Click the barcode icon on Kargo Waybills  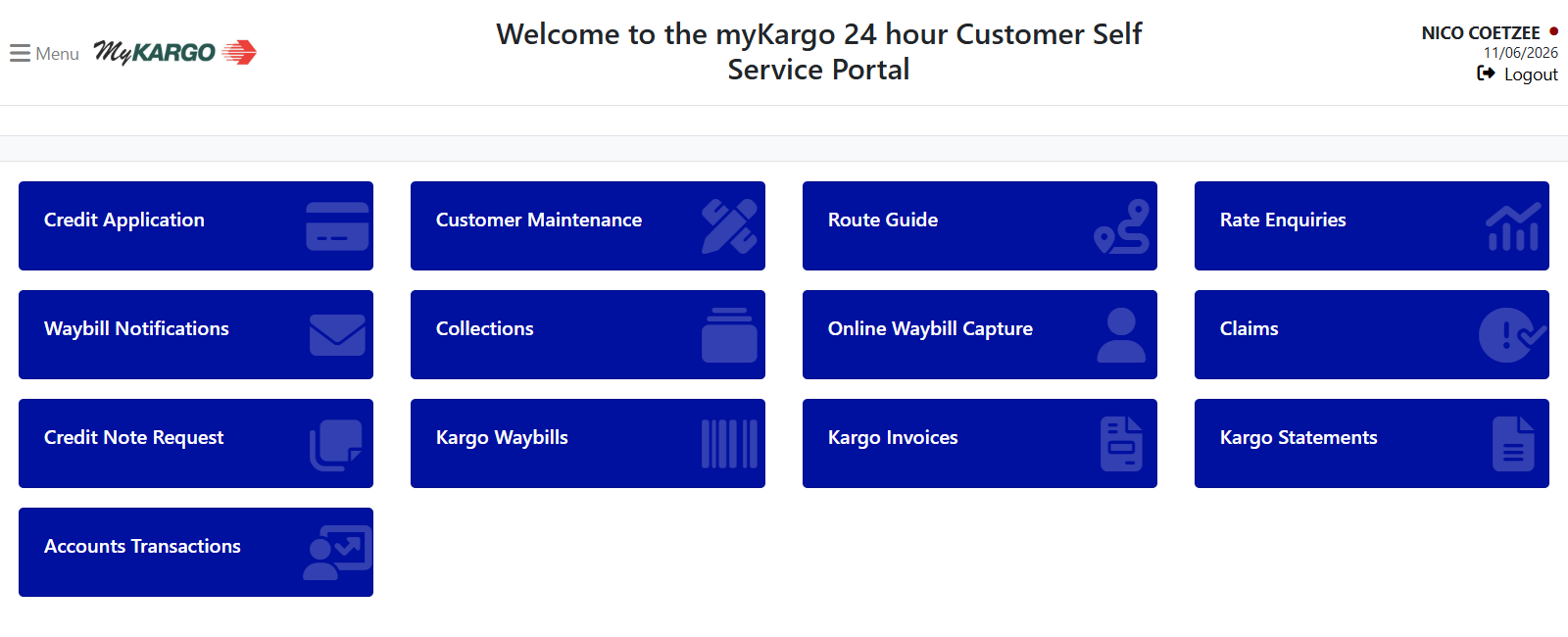coord(729,444)
